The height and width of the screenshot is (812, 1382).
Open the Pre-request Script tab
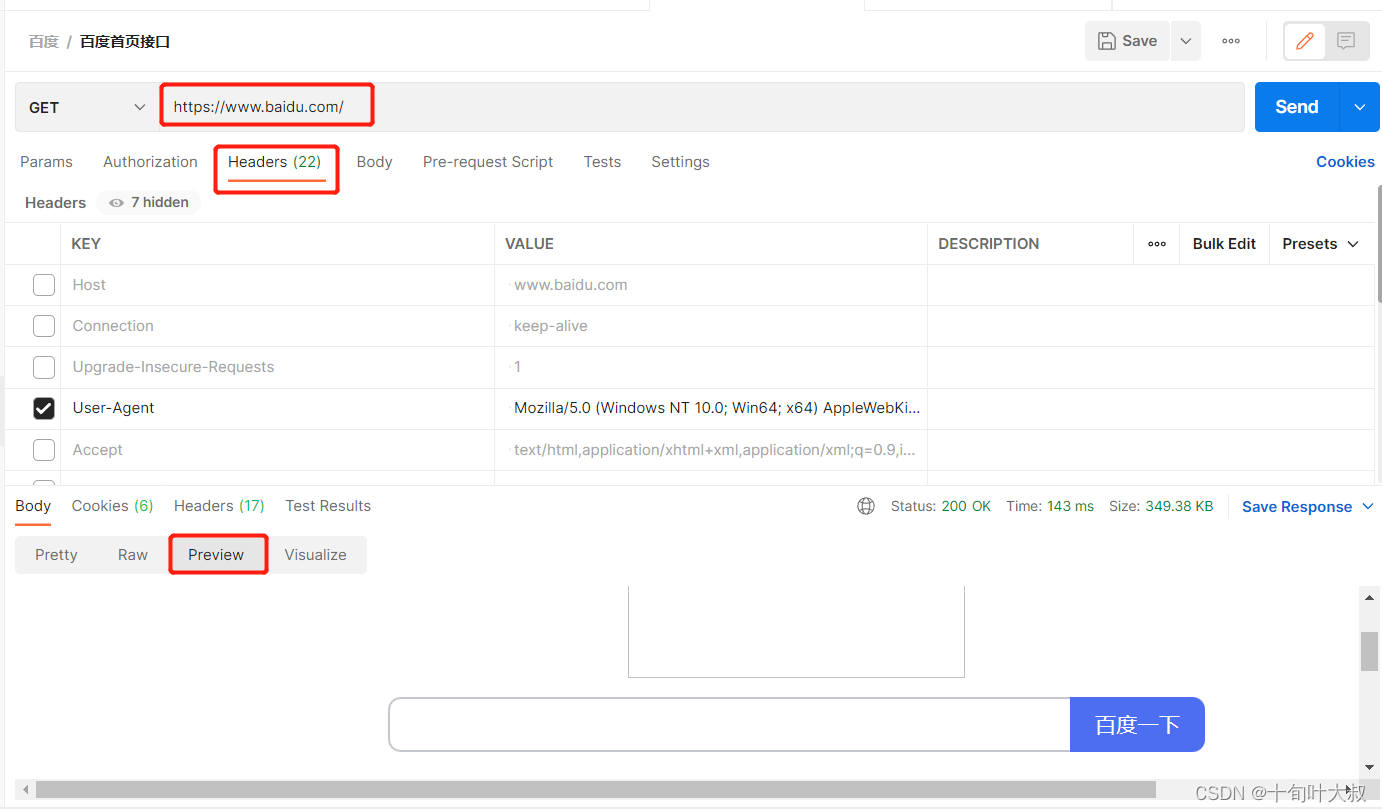point(488,162)
